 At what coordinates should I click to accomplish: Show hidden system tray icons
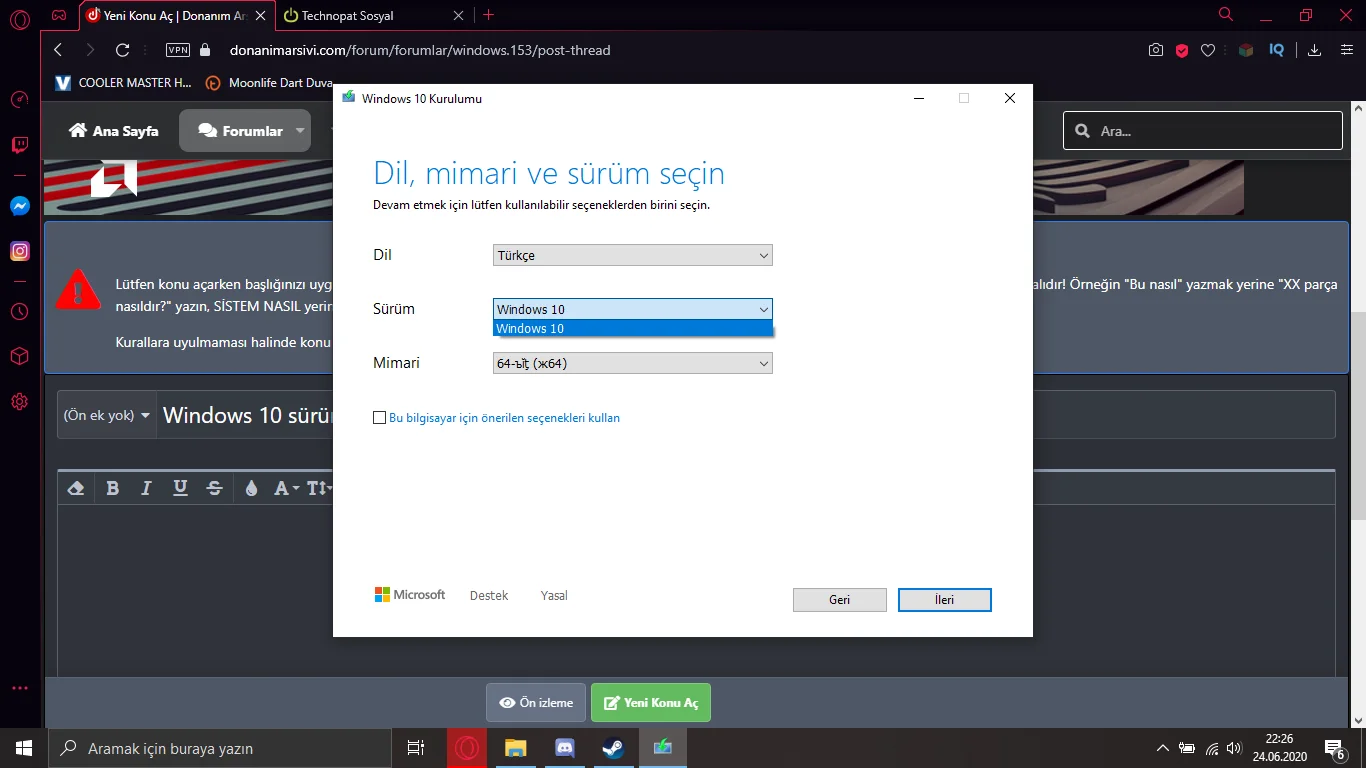1162,748
